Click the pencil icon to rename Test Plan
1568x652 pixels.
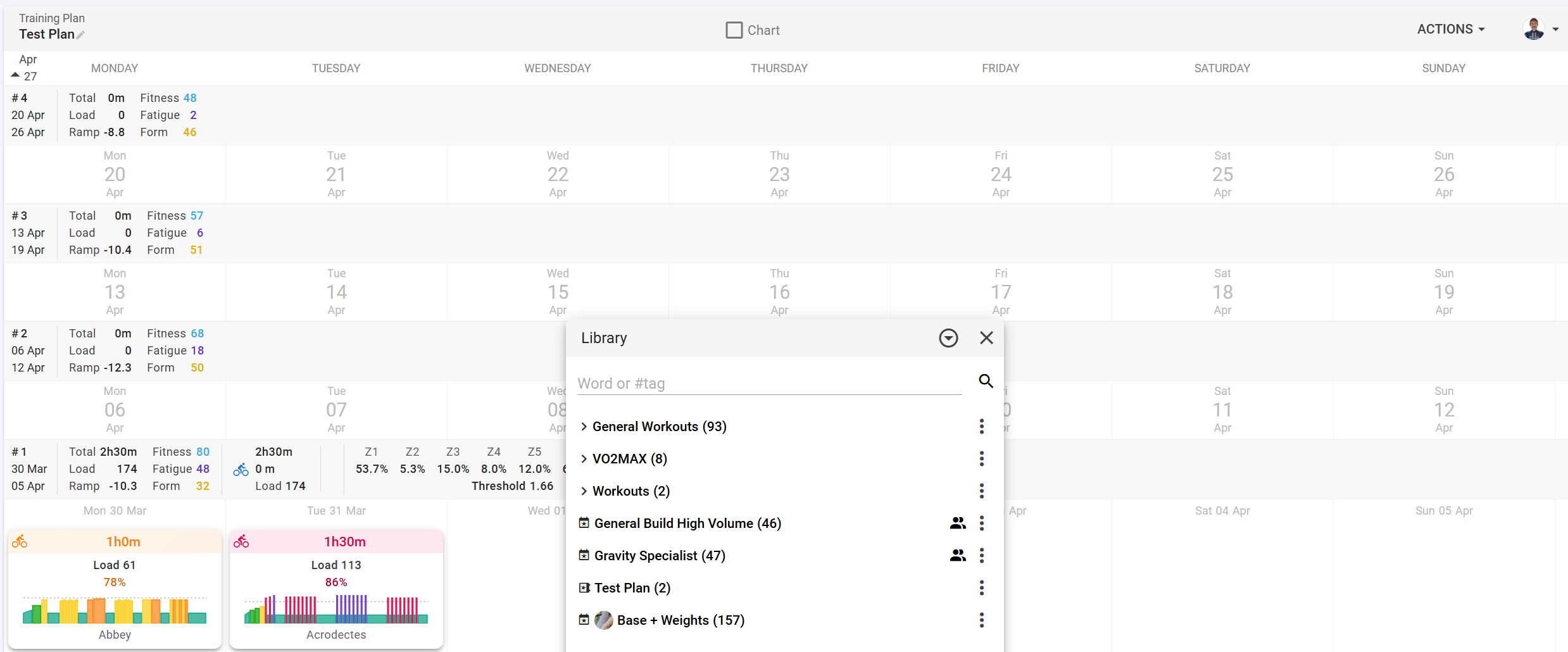coord(80,35)
